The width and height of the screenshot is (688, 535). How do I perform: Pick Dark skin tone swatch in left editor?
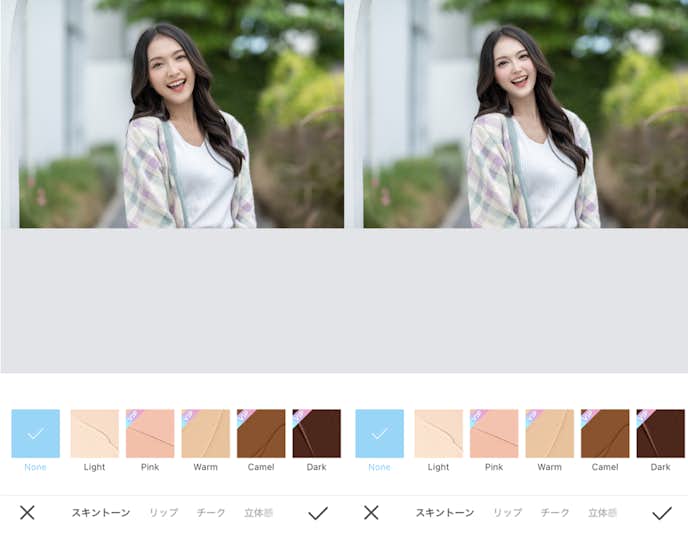tap(316, 434)
